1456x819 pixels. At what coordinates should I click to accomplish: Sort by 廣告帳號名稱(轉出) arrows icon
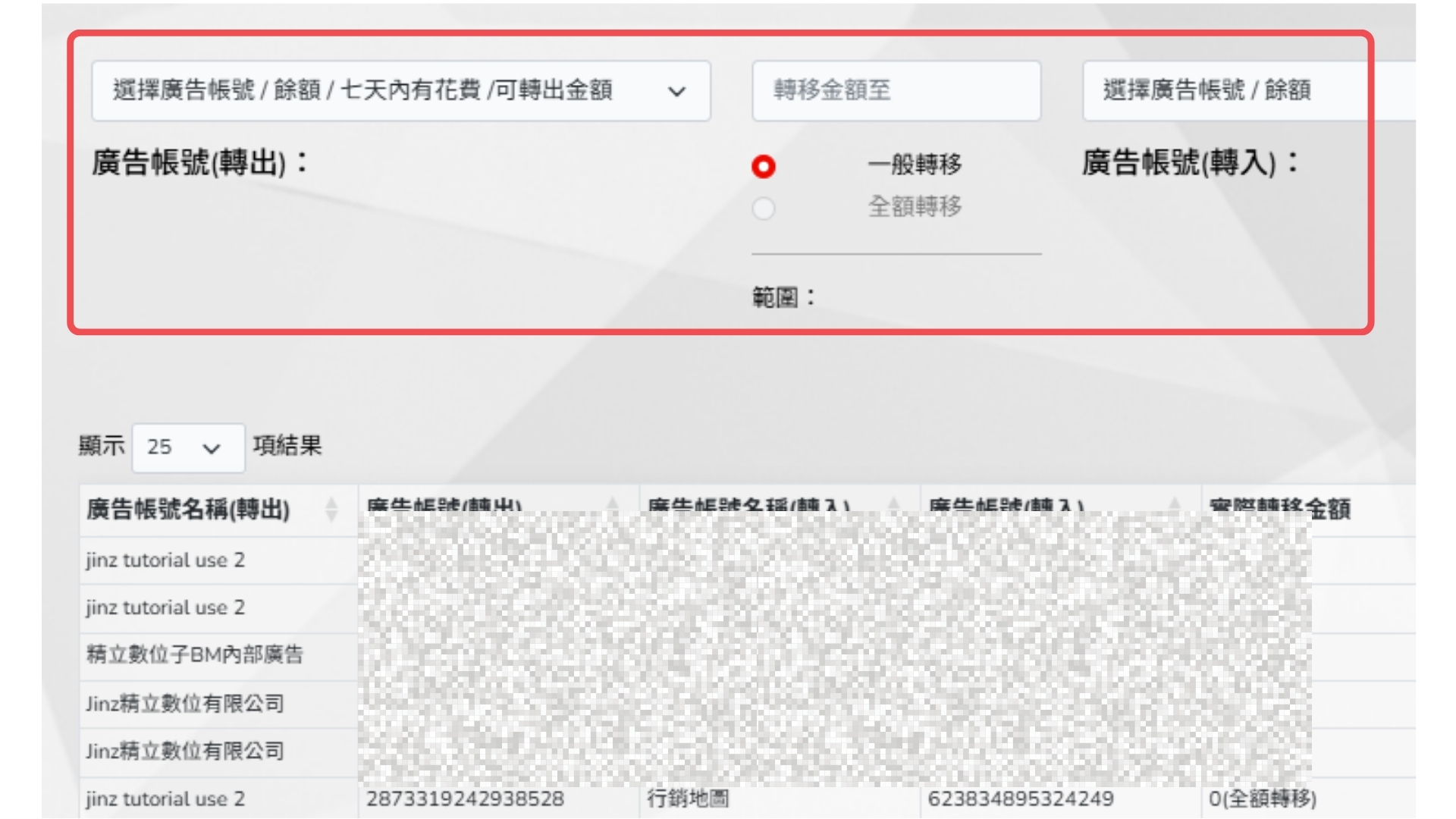[x=331, y=509]
